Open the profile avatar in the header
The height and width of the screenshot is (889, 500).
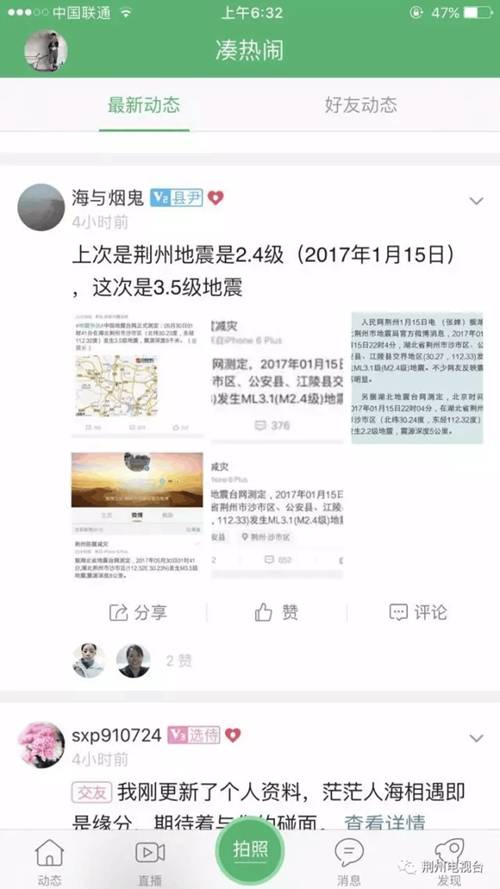coord(46,50)
